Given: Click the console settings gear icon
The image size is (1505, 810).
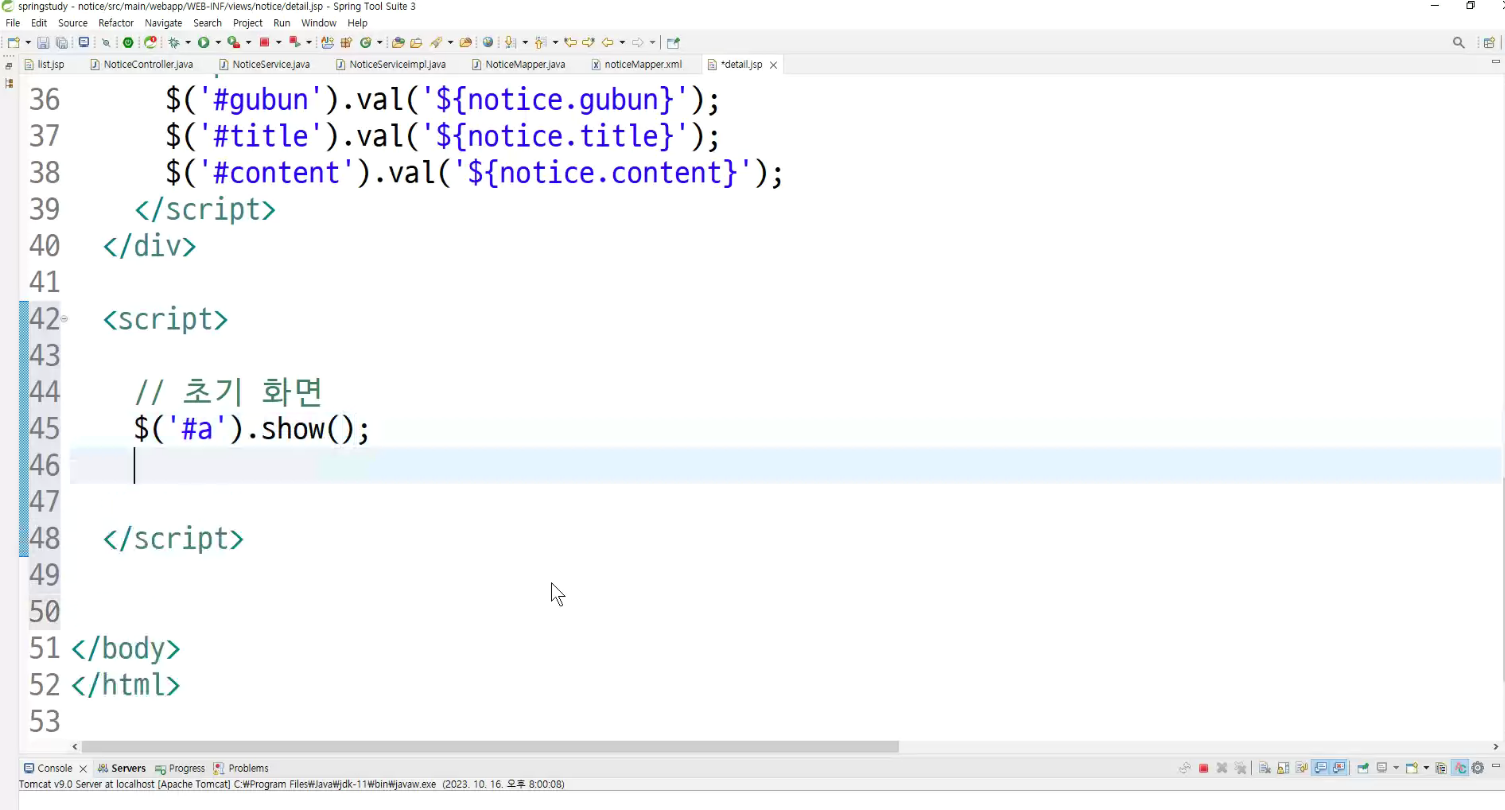Looking at the screenshot, I should pyautogui.click(x=1477, y=768).
